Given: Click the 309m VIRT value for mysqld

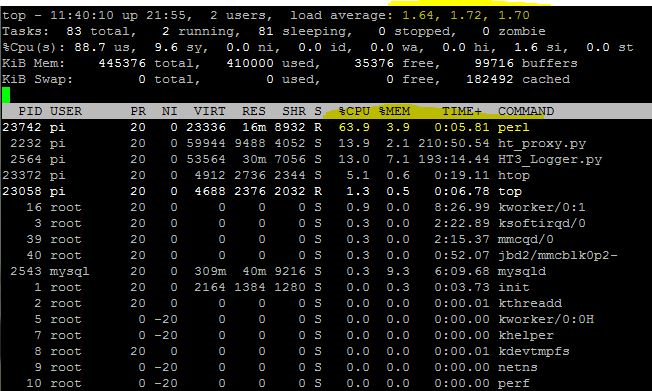Looking at the screenshot, I should tap(210, 271).
